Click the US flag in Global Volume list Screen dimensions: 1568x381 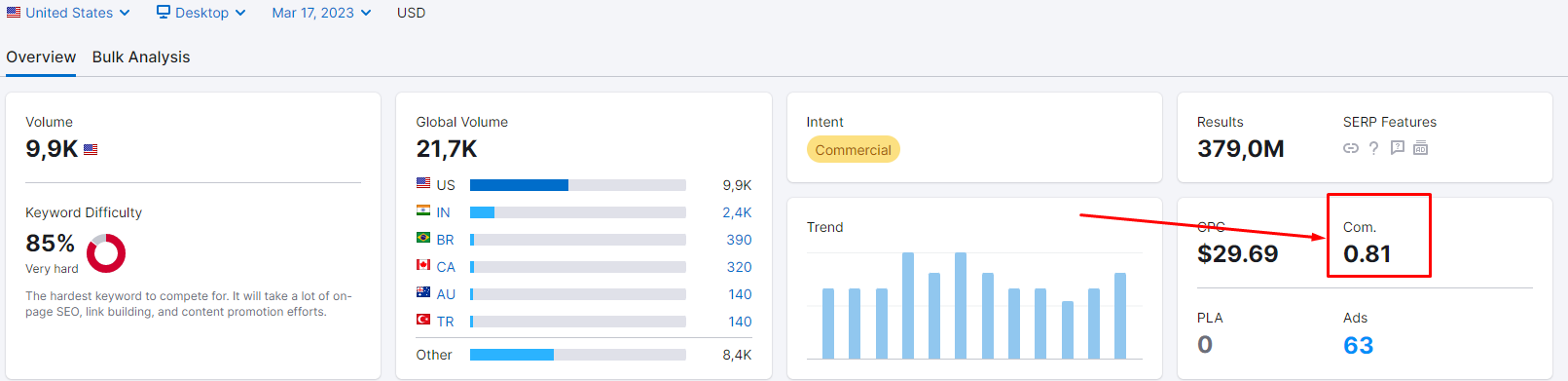(x=423, y=183)
